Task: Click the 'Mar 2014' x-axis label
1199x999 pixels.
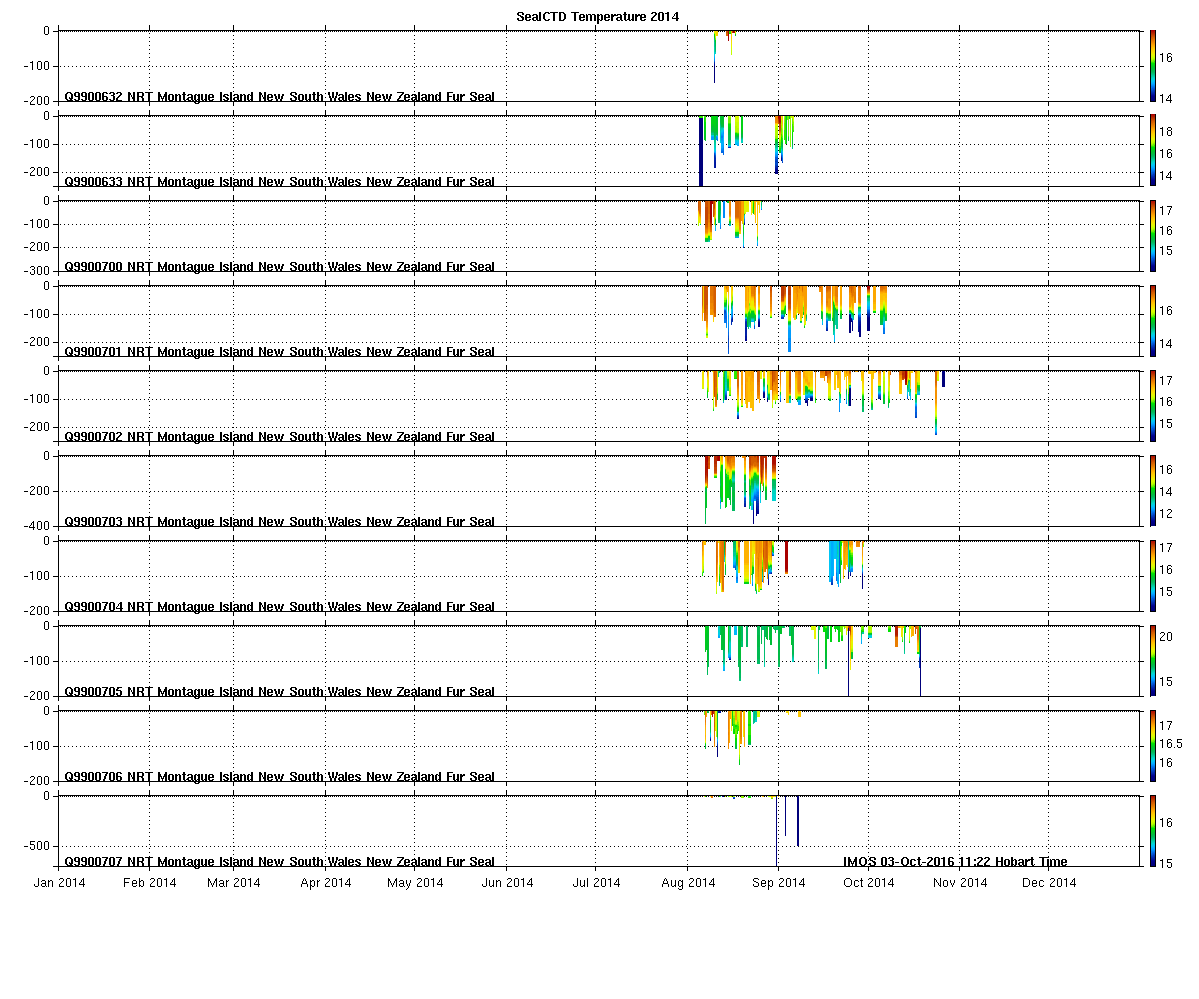Action: coord(234,882)
